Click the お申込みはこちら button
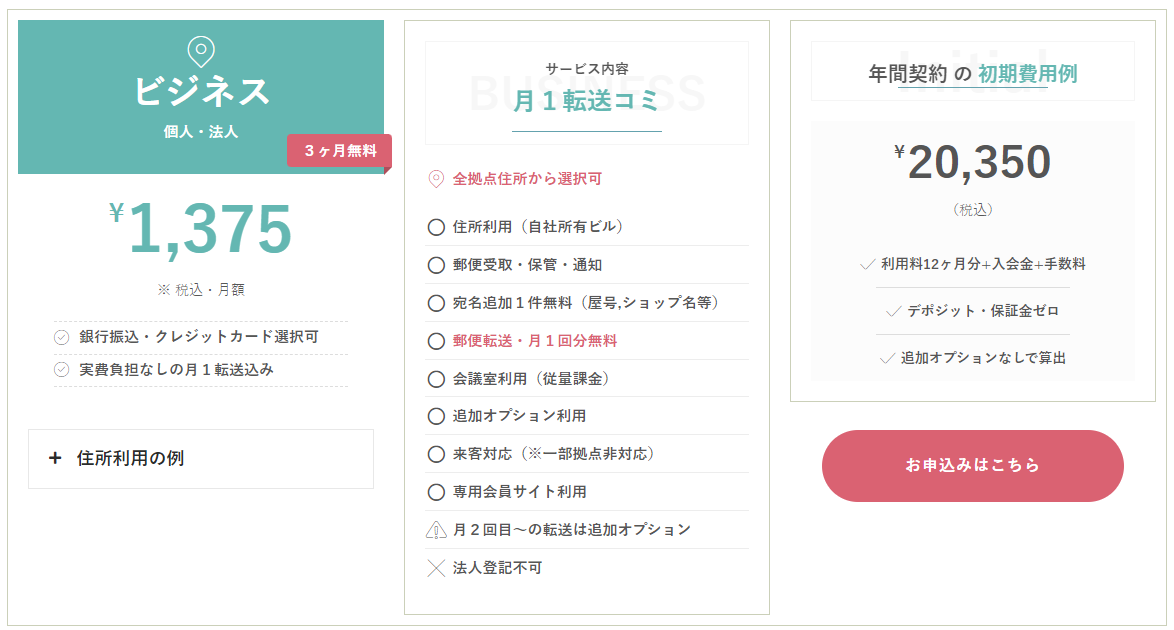The width and height of the screenshot is (1174, 630). tap(973, 465)
